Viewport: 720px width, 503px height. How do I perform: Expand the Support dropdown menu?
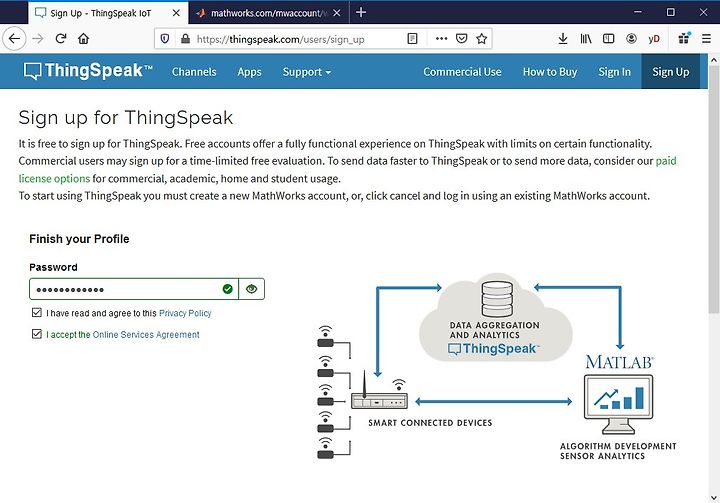tap(307, 72)
